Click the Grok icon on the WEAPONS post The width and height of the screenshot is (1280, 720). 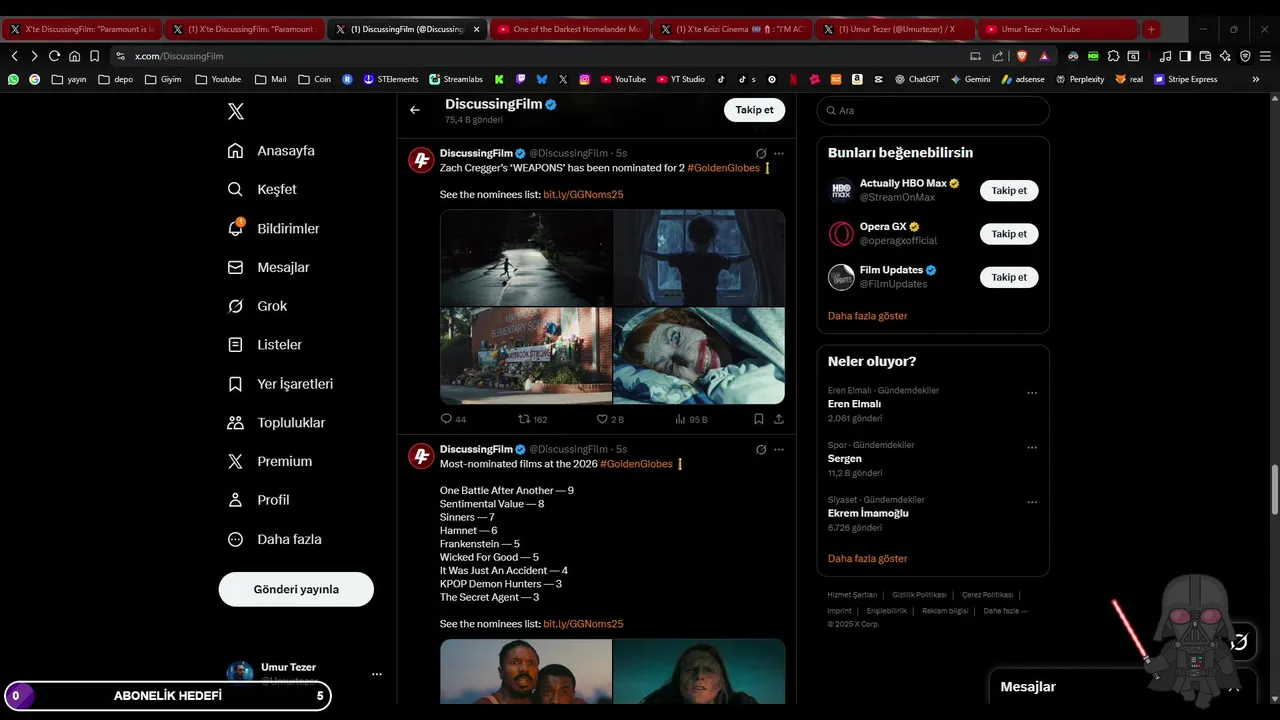(761, 153)
